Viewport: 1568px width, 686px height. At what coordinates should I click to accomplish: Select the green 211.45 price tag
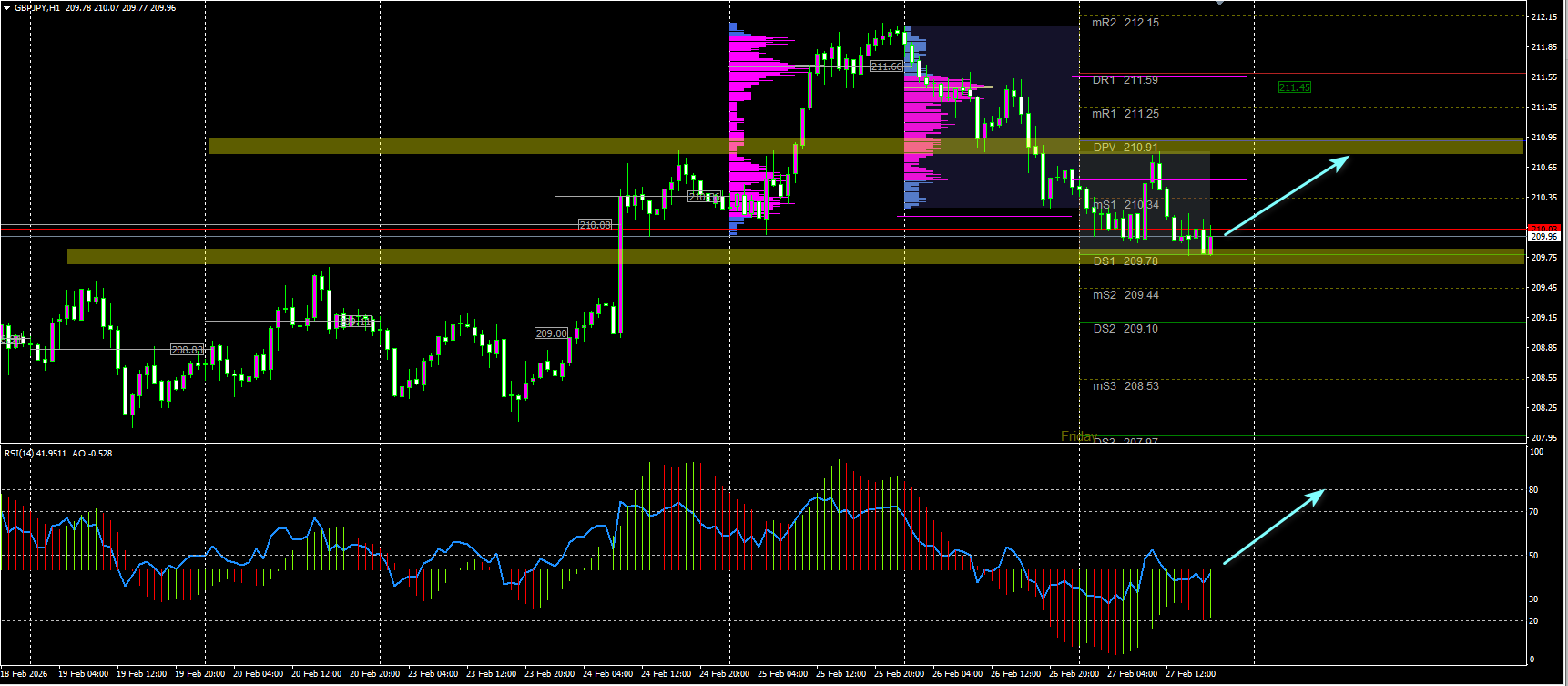point(1294,87)
